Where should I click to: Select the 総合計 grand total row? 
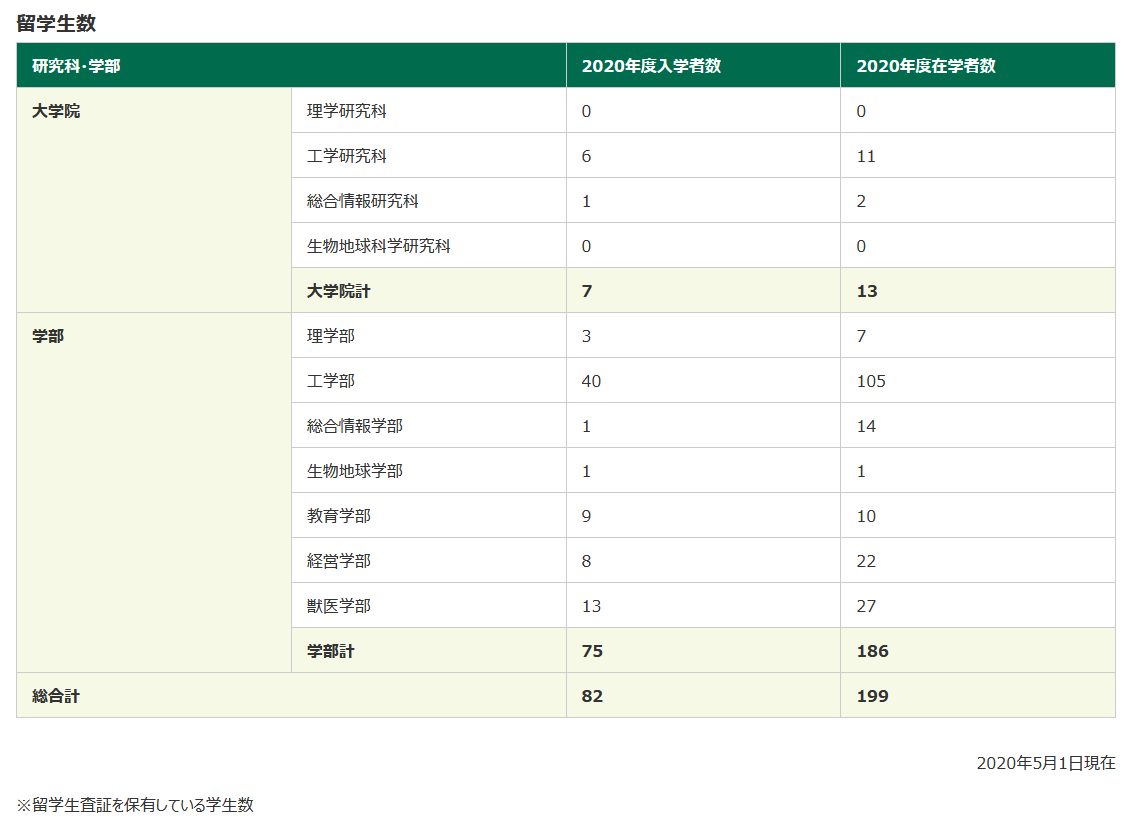[x=50, y=694]
